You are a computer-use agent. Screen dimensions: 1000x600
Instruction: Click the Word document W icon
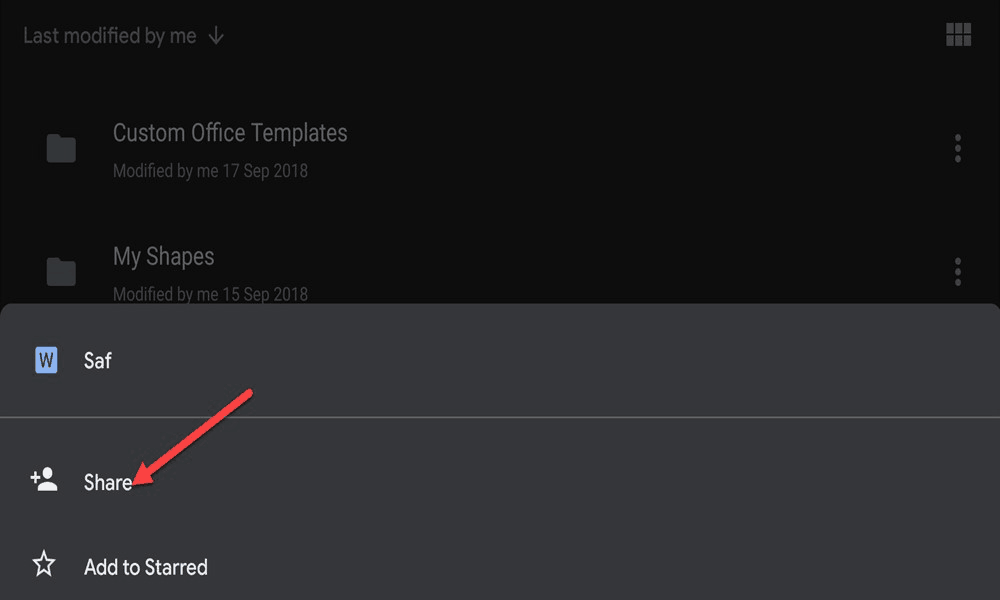pos(46,360)
